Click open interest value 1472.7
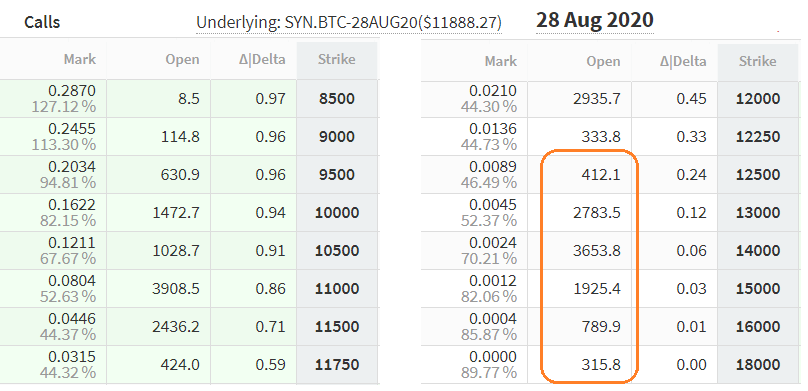The width and height of the screenshot is (808, 391). click(x=176, y=213)
